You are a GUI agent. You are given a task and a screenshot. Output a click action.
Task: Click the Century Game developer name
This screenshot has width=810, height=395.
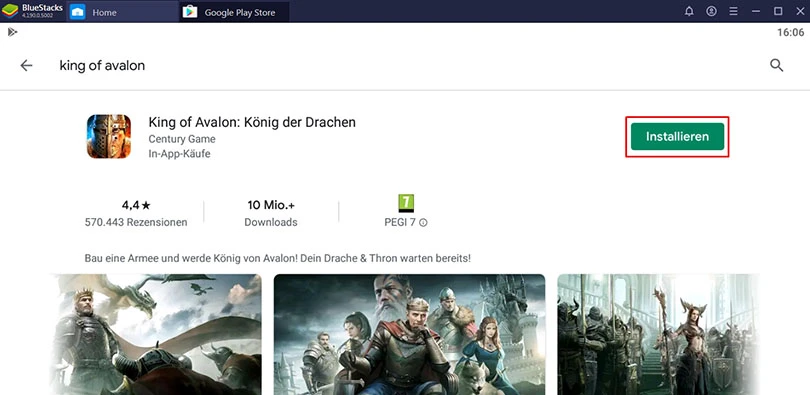point(182,139)
